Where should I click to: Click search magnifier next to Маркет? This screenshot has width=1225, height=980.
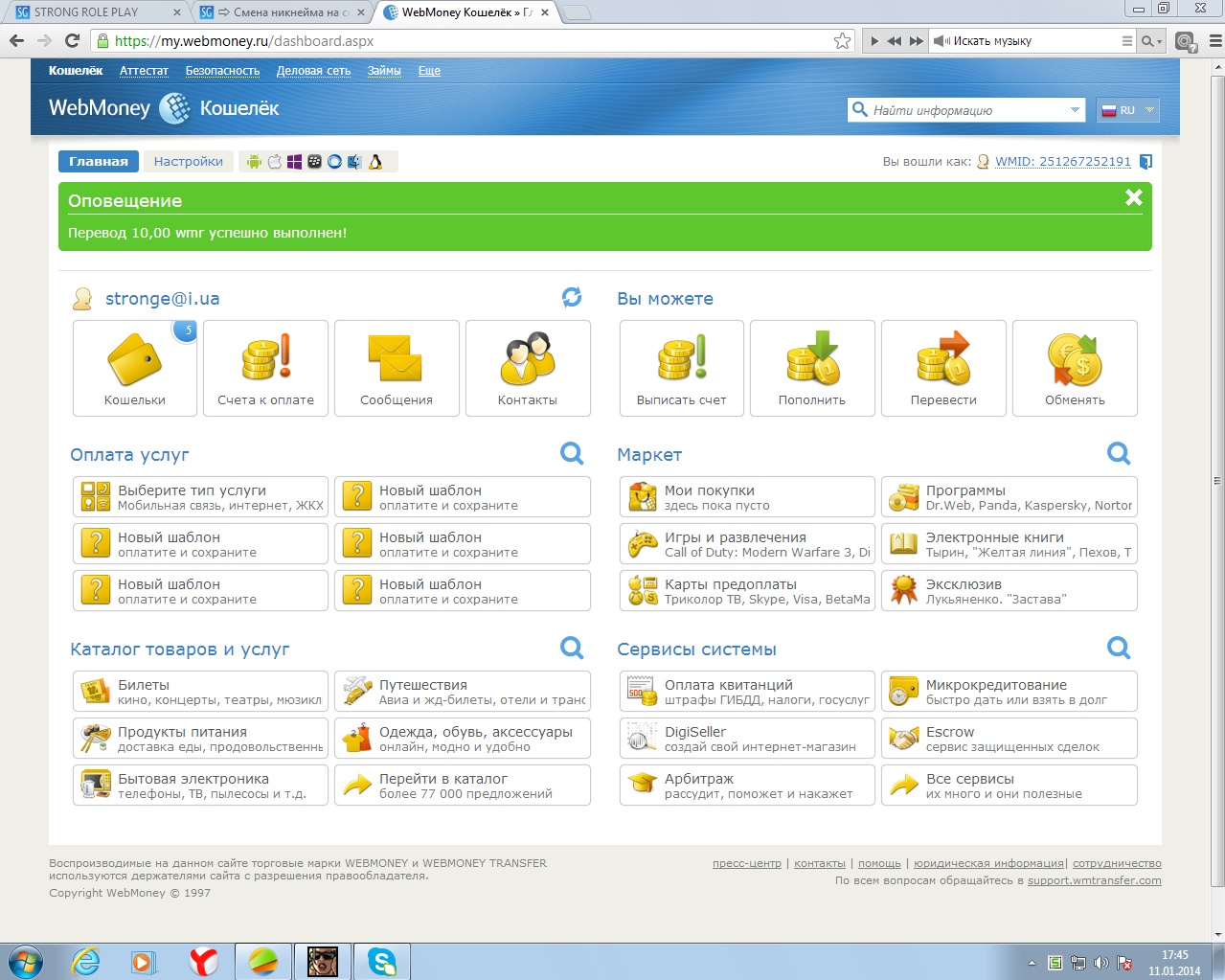tap(1119, 453)
